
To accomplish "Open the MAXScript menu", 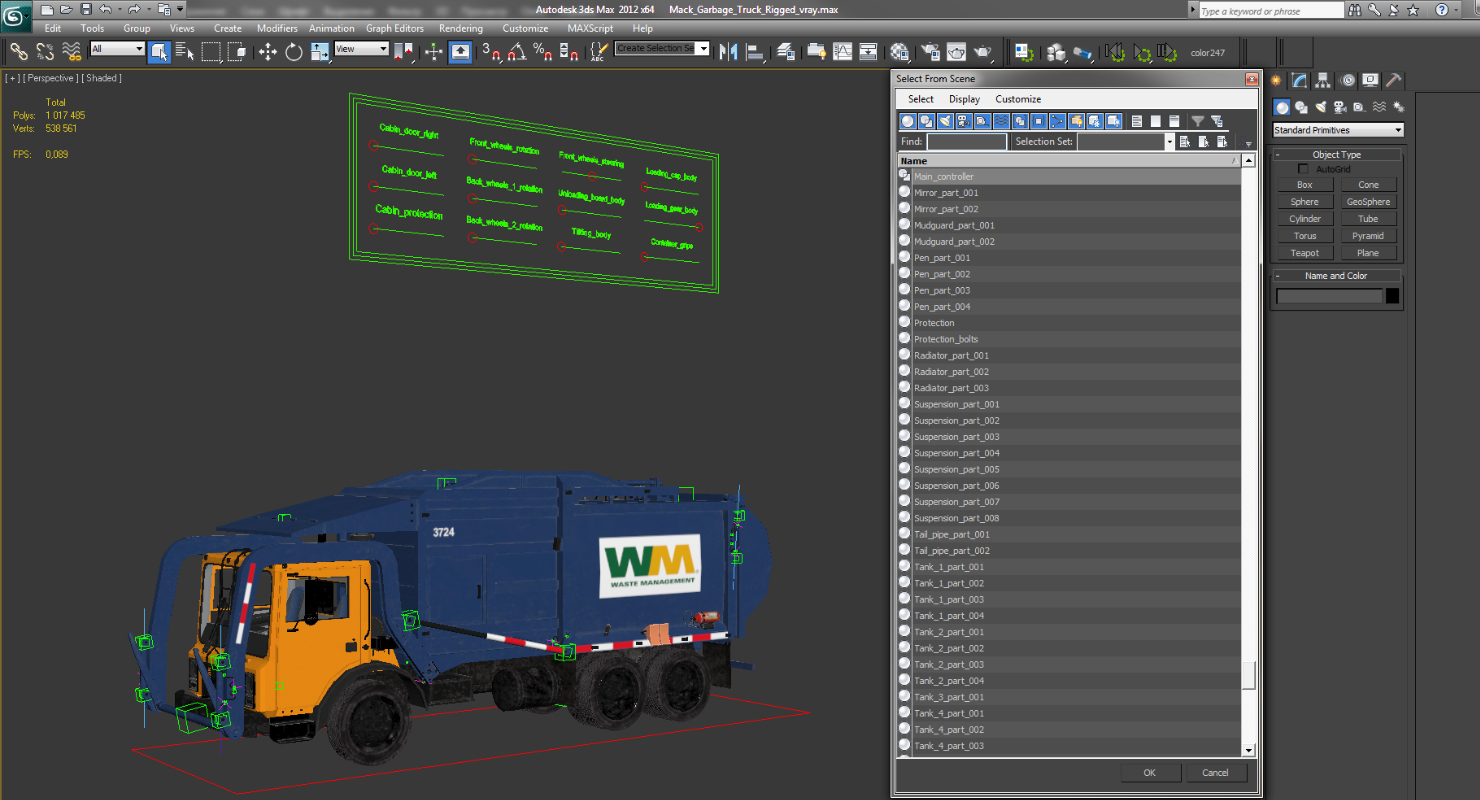I will (590, 28).
